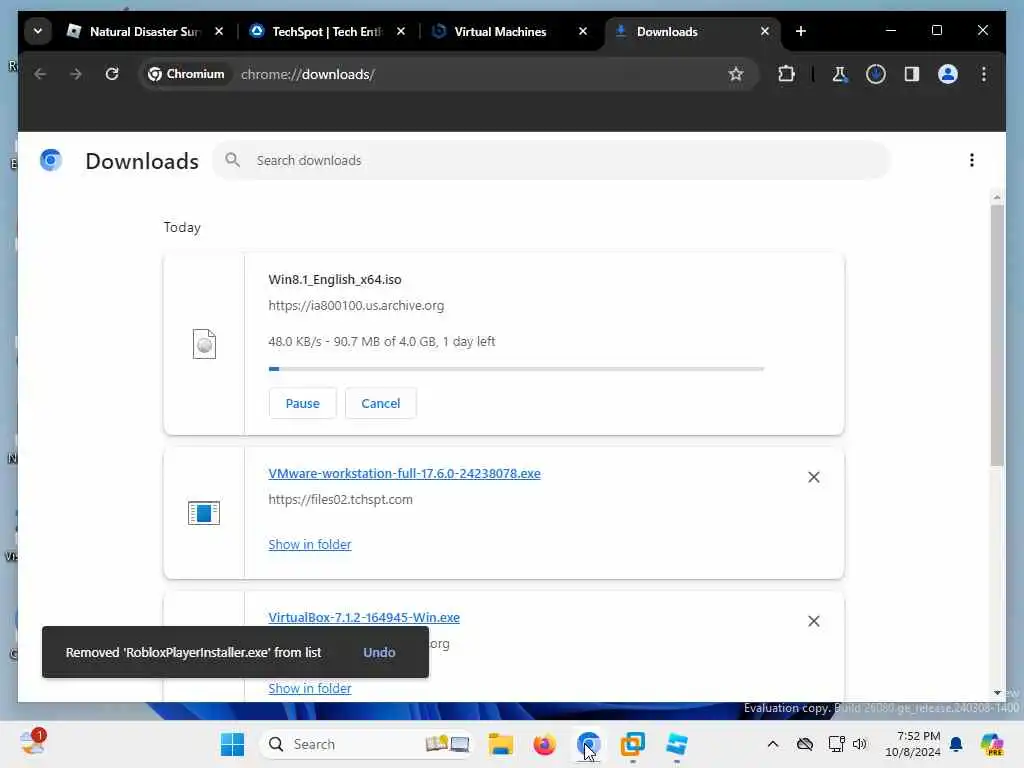Click the Win8.1 ISO file icon

point(204,344)
